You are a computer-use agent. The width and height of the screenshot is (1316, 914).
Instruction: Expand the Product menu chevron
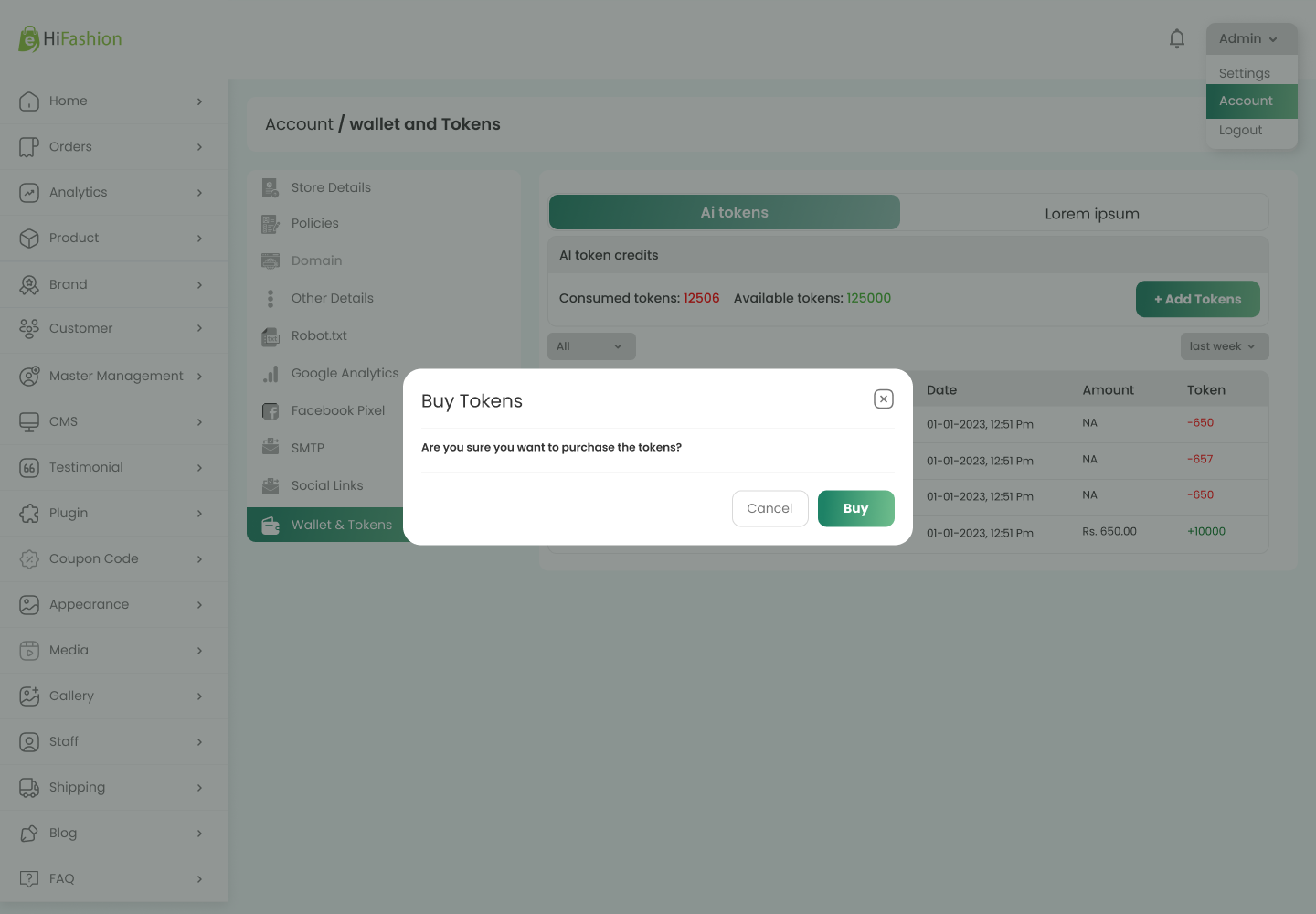(199, 239)
